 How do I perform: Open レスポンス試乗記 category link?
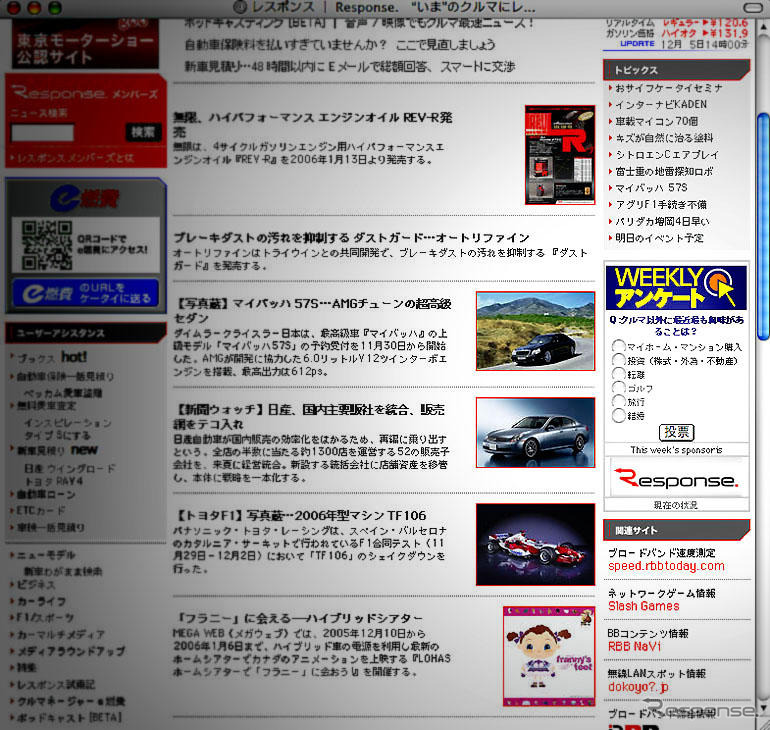[56, 684]
